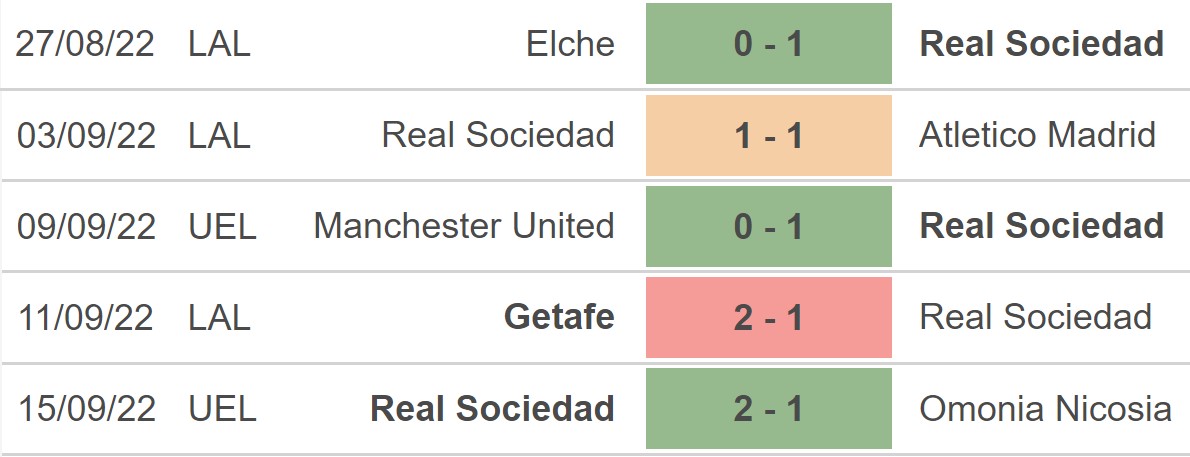Click the Getafe team name

coord(559,317)
